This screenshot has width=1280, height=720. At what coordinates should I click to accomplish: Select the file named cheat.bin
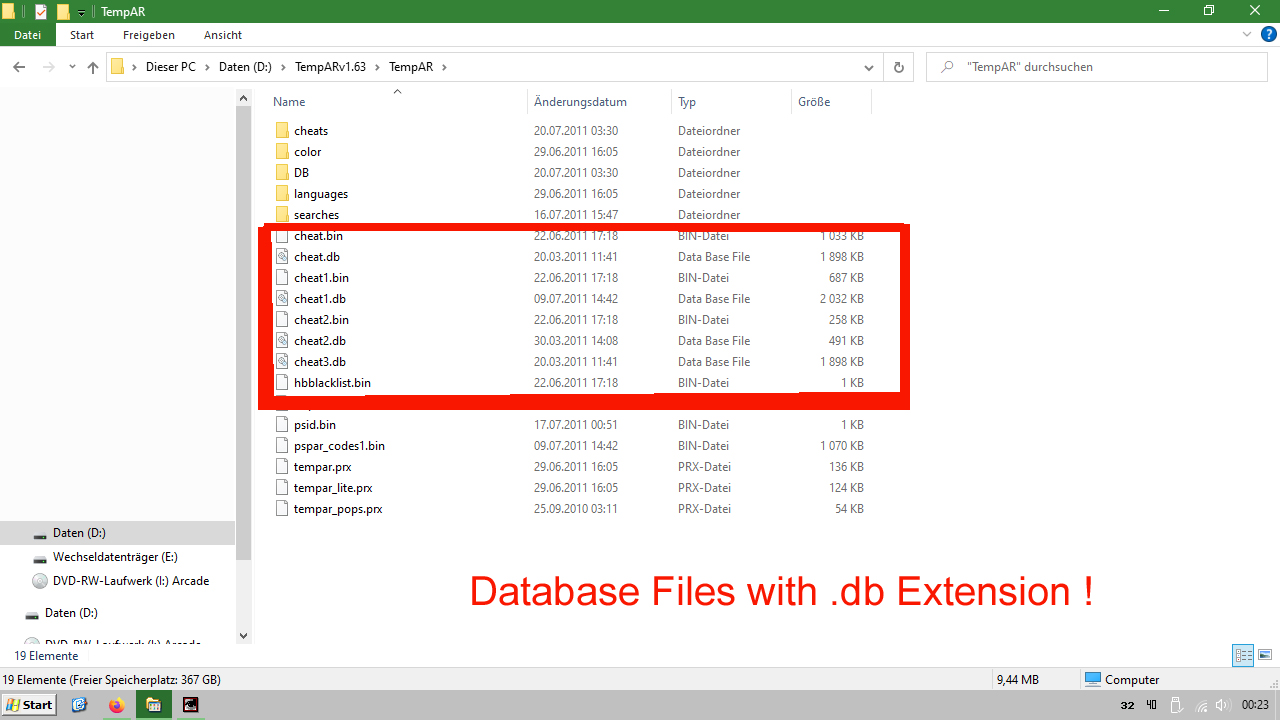coord(318,236)
